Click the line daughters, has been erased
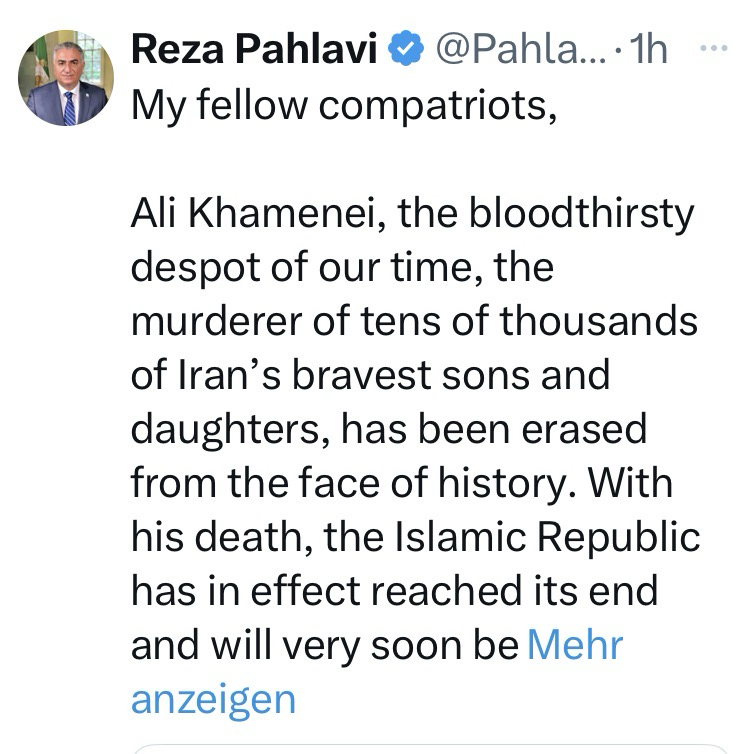 389,430
